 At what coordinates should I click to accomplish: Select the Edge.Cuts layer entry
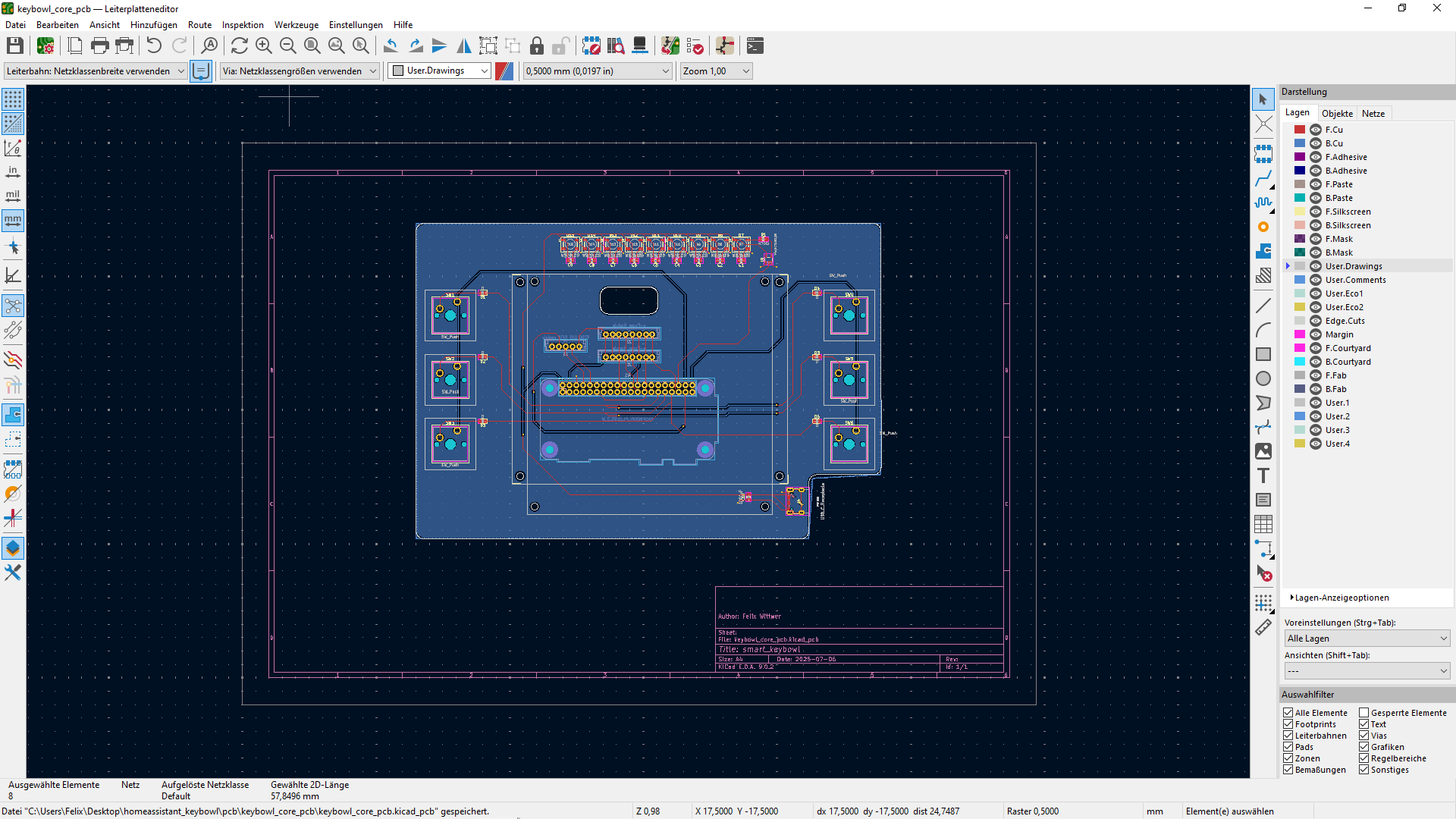pos(1345,321)
